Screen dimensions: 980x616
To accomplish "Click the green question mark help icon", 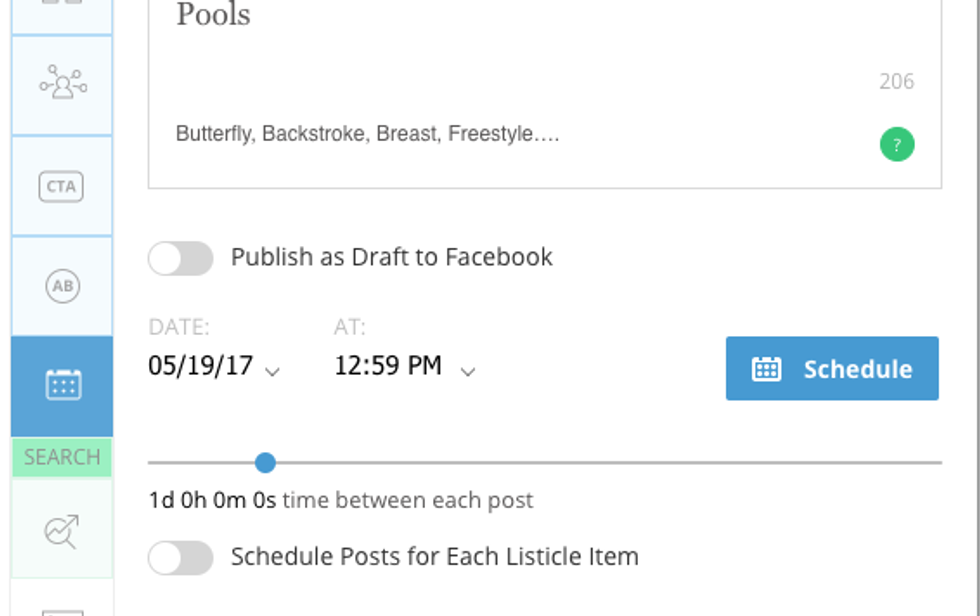I will coord(896,145).
